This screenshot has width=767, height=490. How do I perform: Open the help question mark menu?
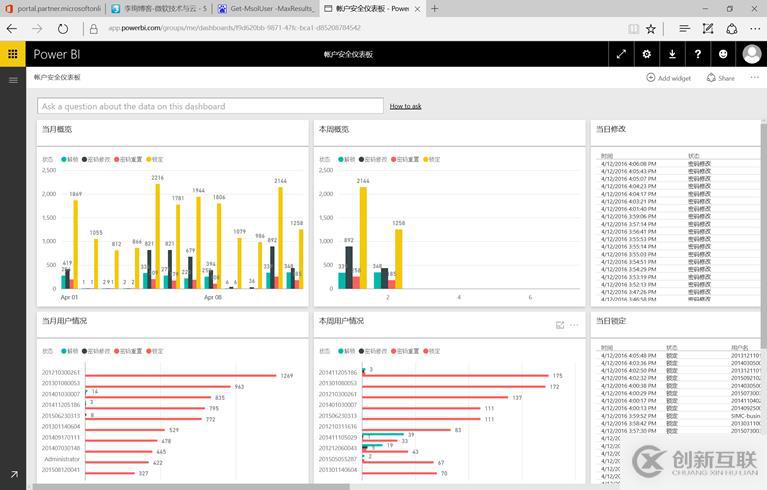[x=698, y=54]
